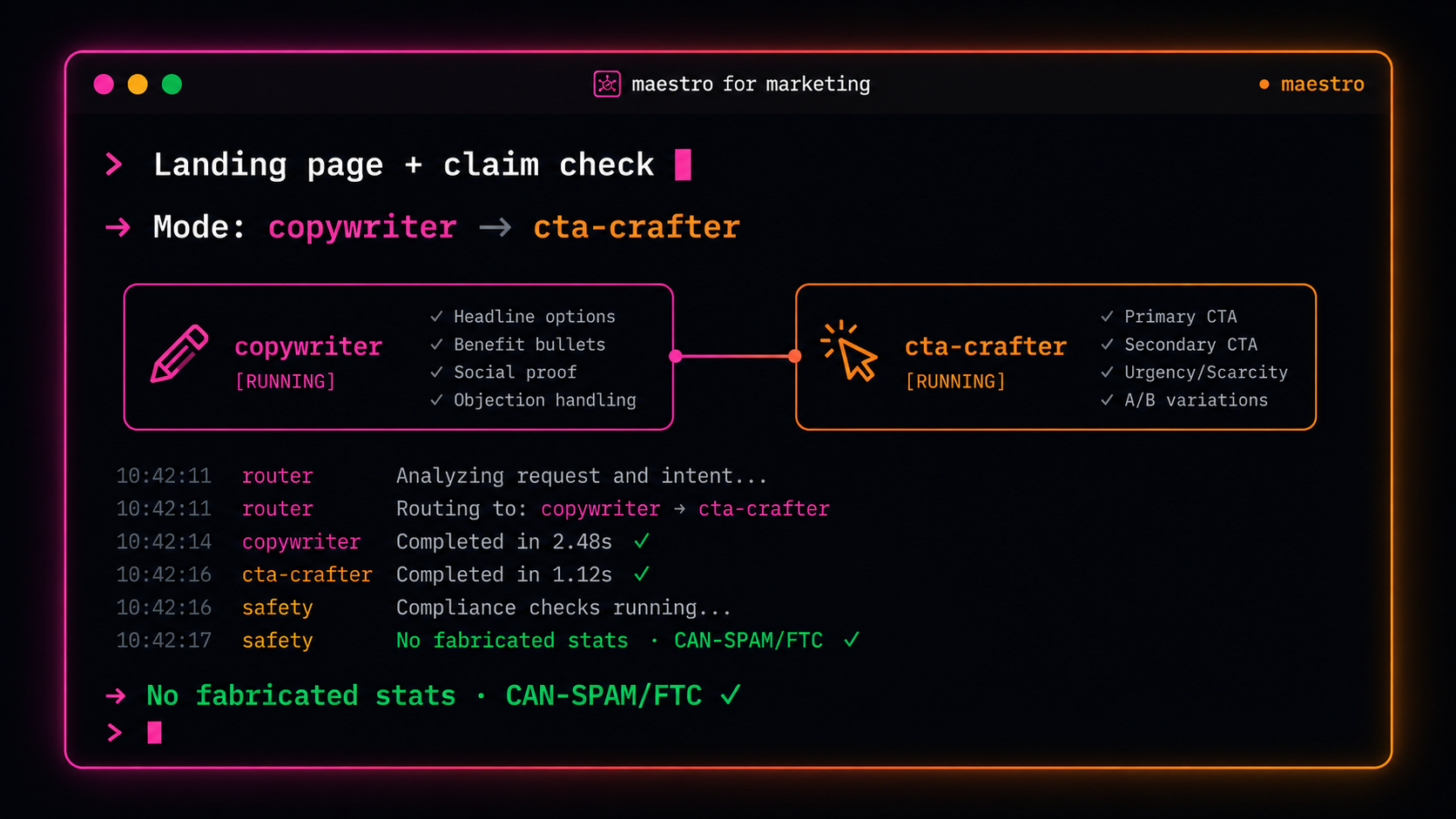The width and height of the screenshot is (1456, 819).
Task: Click the yellow minimize window dot
Action: click(138, 84)
